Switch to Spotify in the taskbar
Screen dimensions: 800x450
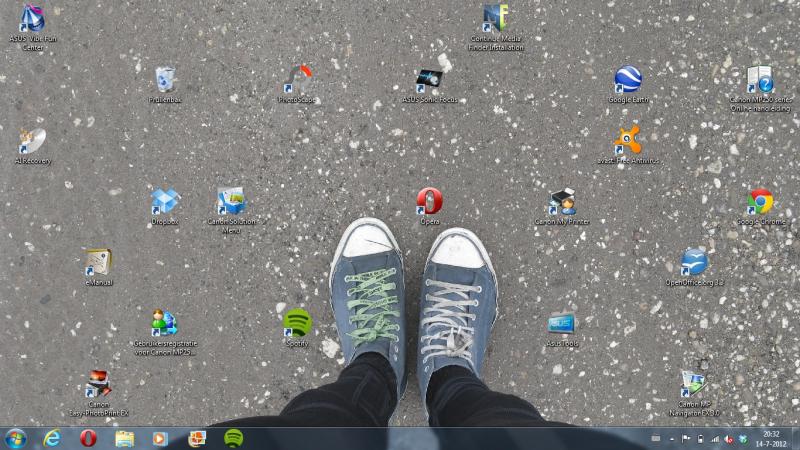pyautogui.click(x=233, y=438)
